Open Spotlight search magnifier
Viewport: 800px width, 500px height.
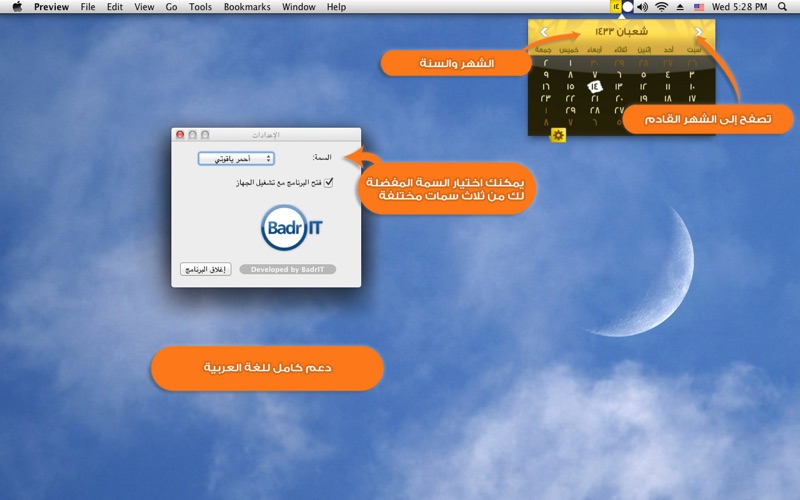tap(782, 7)
